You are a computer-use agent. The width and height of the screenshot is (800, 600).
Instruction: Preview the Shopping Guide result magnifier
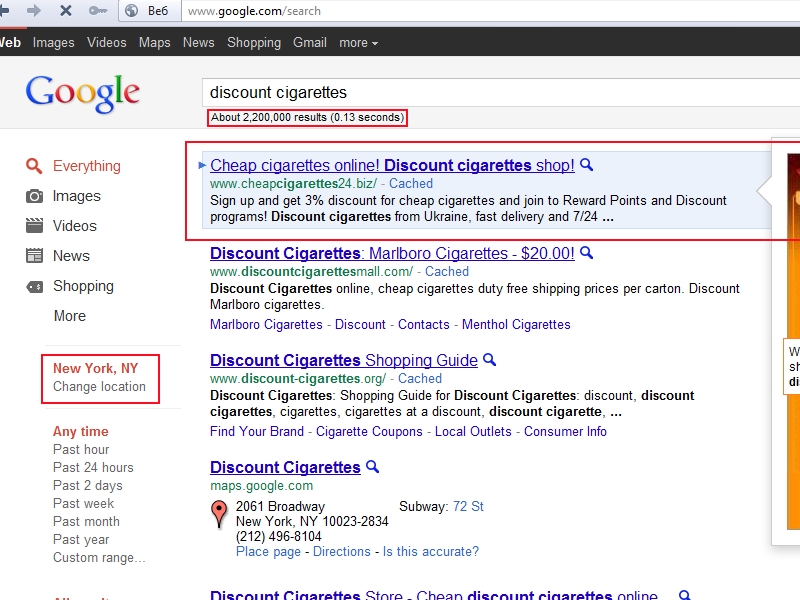[490, 360]
